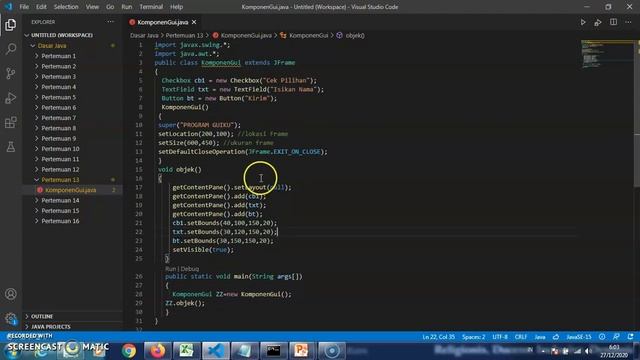Expand the Pertemuan 9 folder
The width and height of the screenshot is (640, 360).
(x=58, y=138)
